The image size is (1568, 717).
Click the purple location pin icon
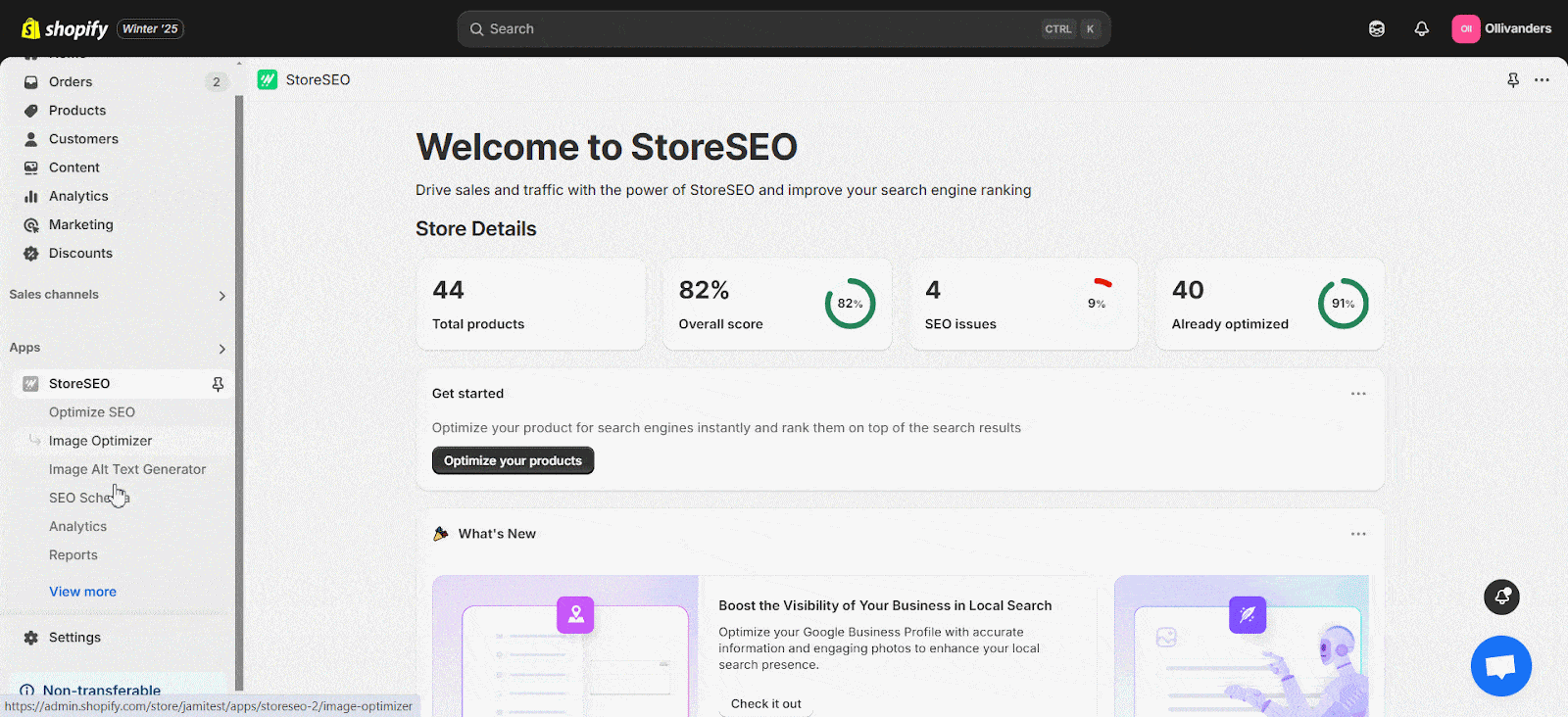(575, 614)
